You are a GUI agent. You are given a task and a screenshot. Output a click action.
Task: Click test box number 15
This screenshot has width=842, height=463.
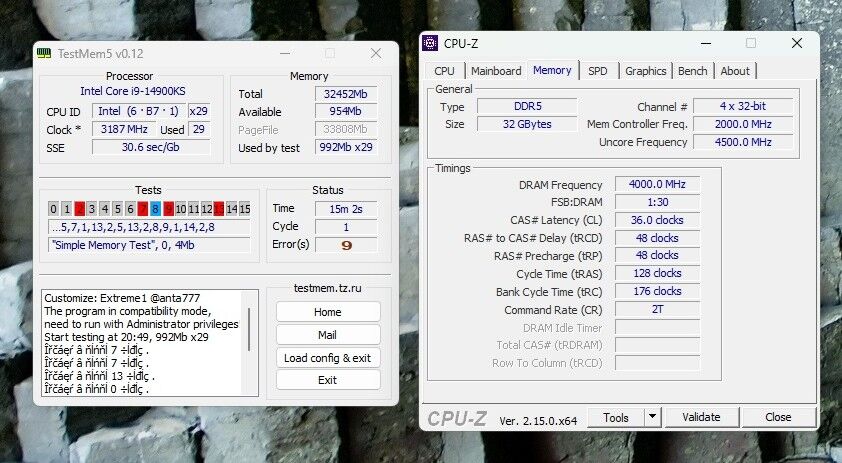click(245, 209)
